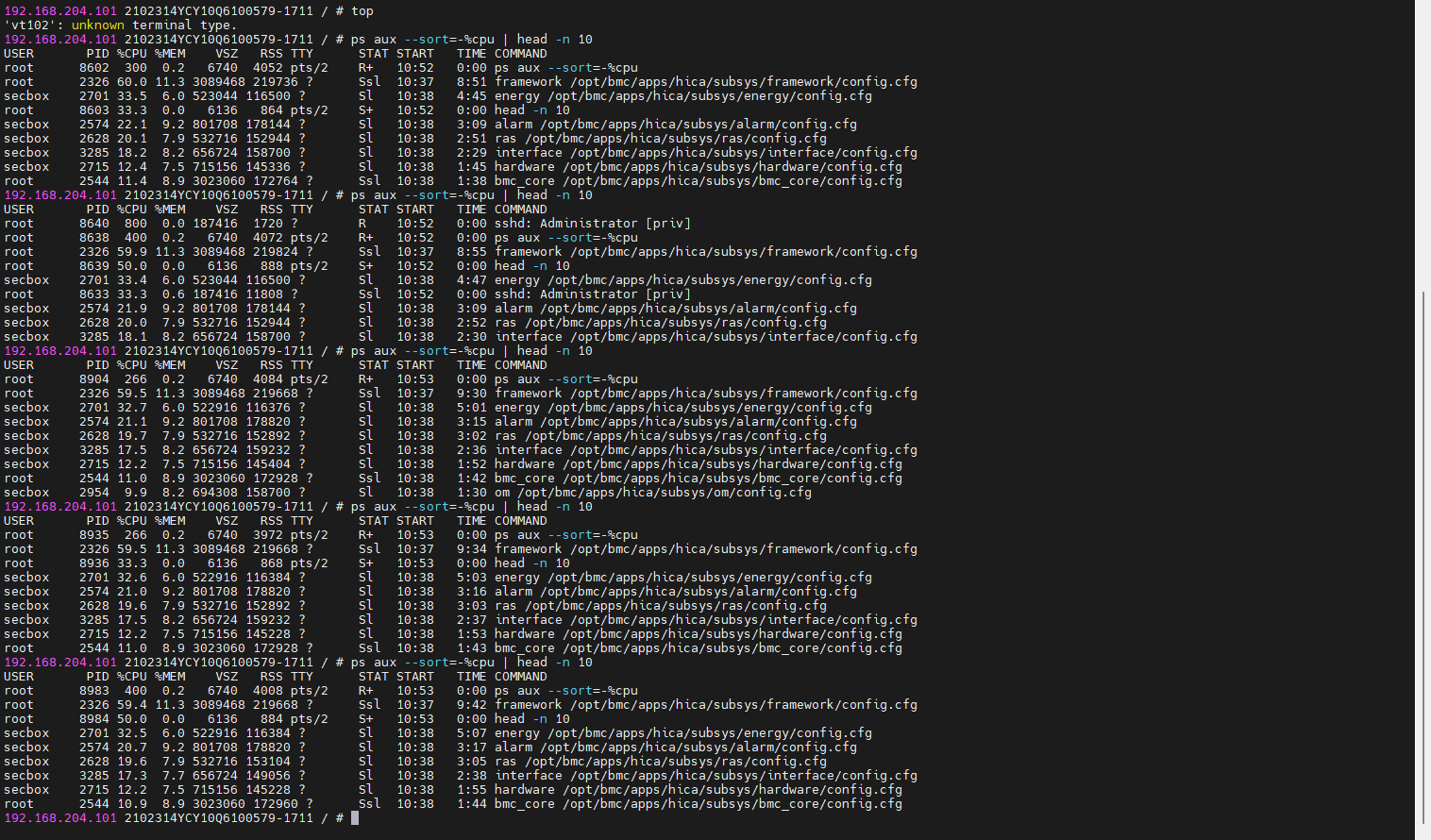Click the scrollbar track above the thumb
The height and width of the screenshot is (840, 1431).
[1423, 142]
